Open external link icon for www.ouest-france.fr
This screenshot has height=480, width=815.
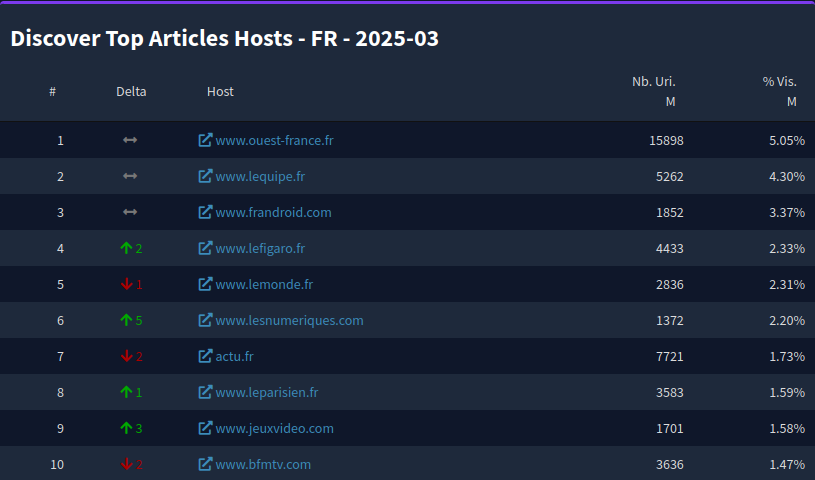pyautogui.click(x=205, y=140)
